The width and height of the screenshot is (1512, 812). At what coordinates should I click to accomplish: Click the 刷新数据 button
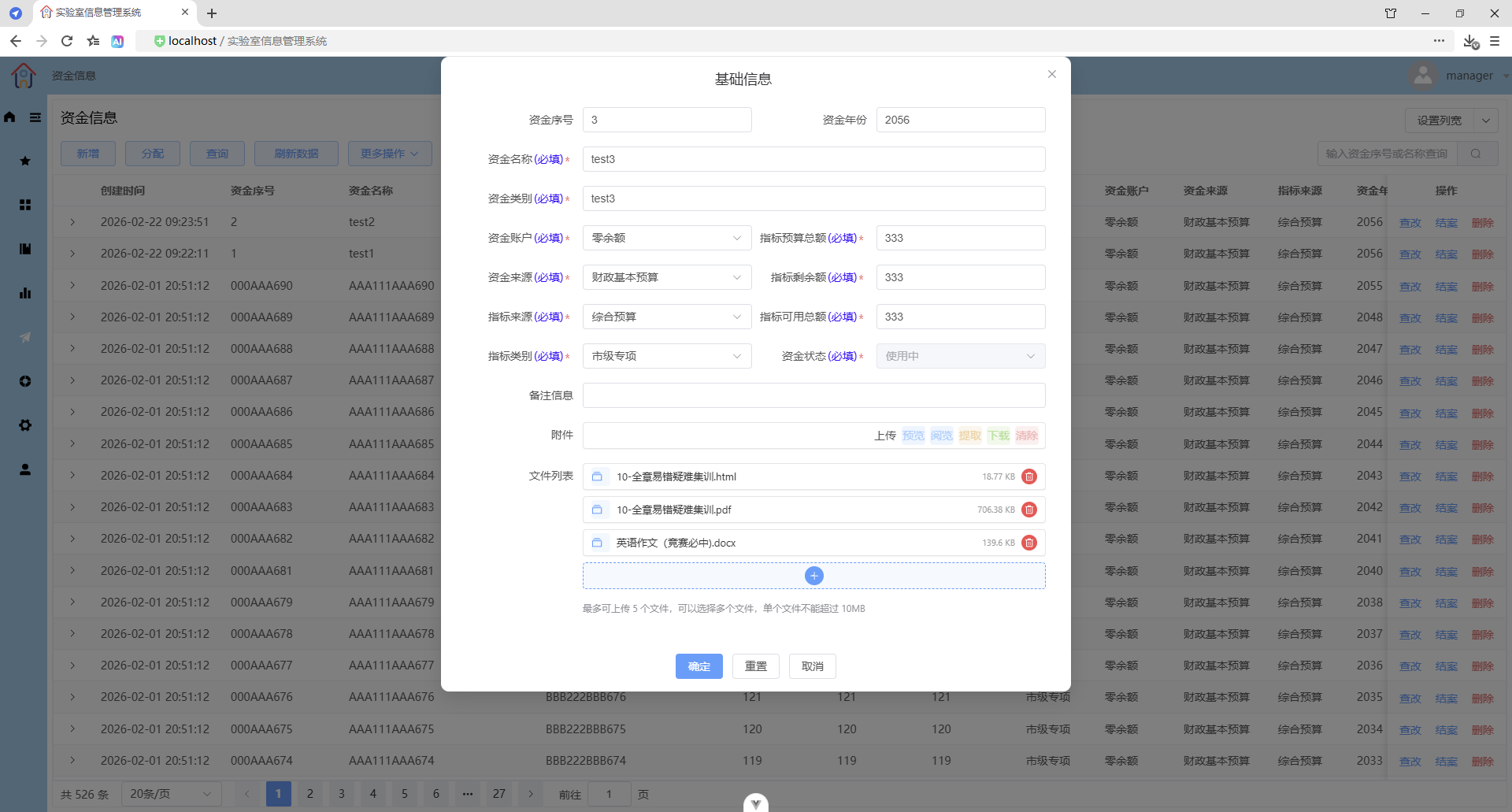(296, 154)
